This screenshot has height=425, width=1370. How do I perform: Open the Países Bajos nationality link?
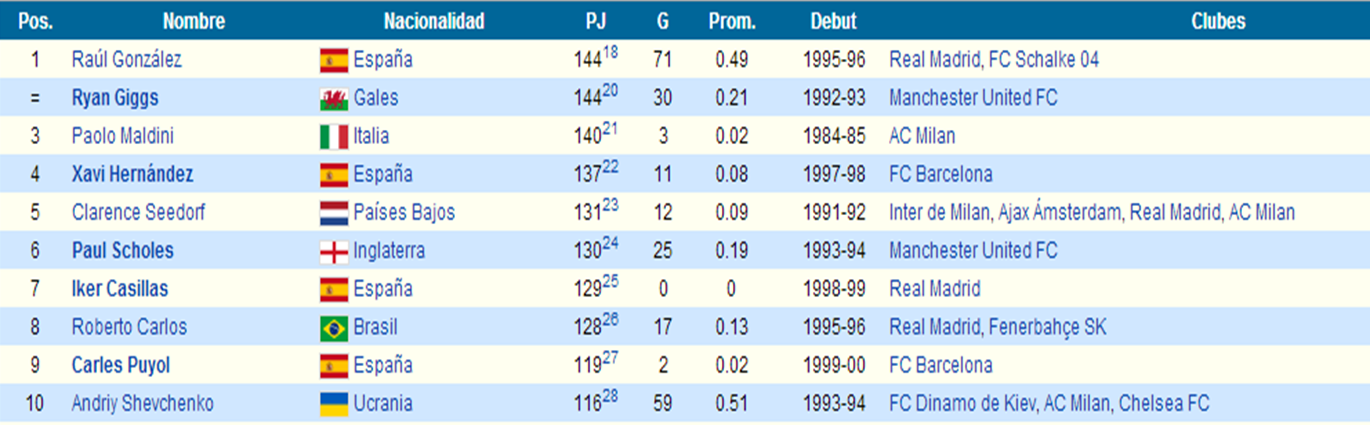404,213
